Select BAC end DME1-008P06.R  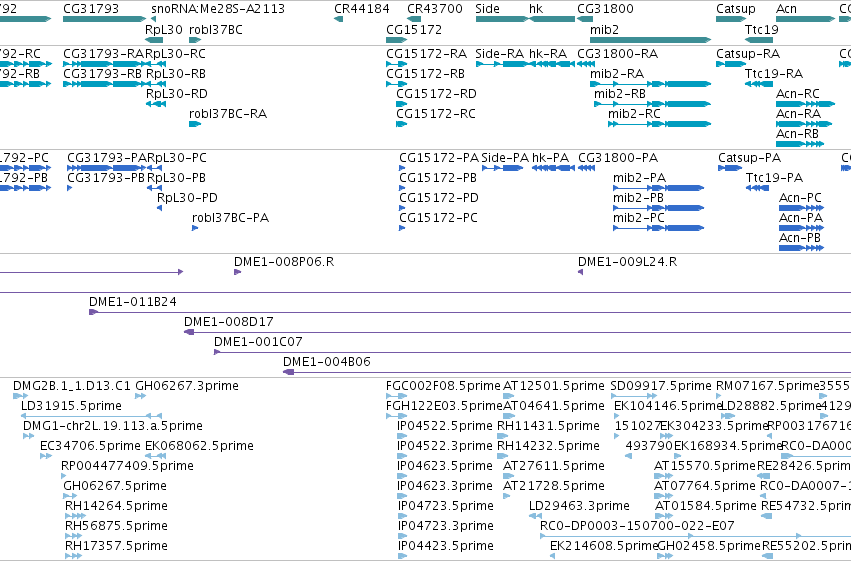(284, 262)
